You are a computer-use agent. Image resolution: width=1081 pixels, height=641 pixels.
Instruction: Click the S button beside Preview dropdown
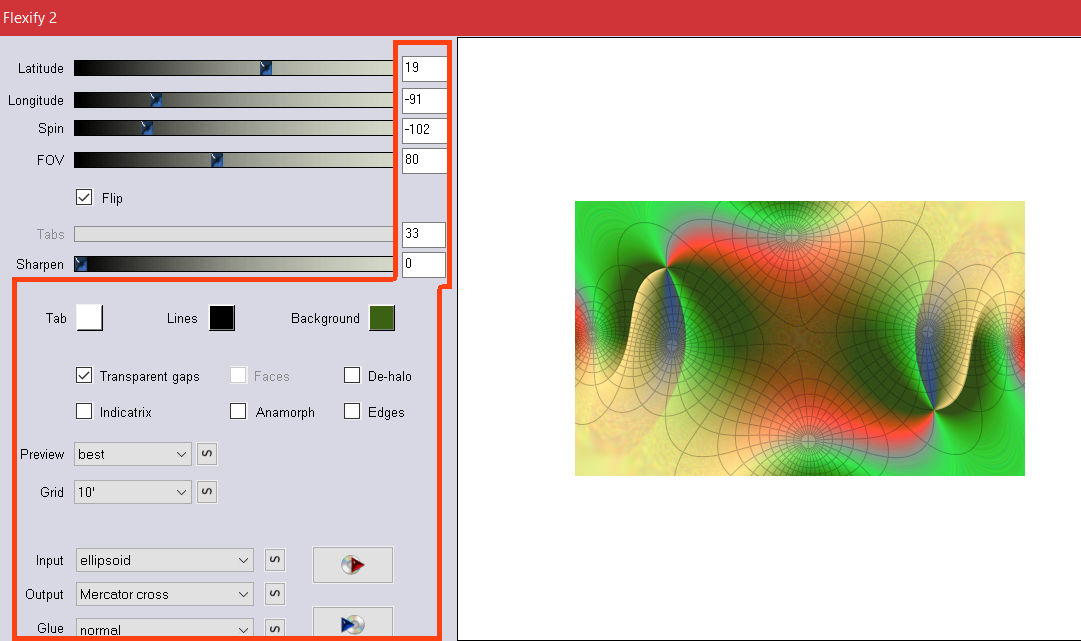coord(206,454)
